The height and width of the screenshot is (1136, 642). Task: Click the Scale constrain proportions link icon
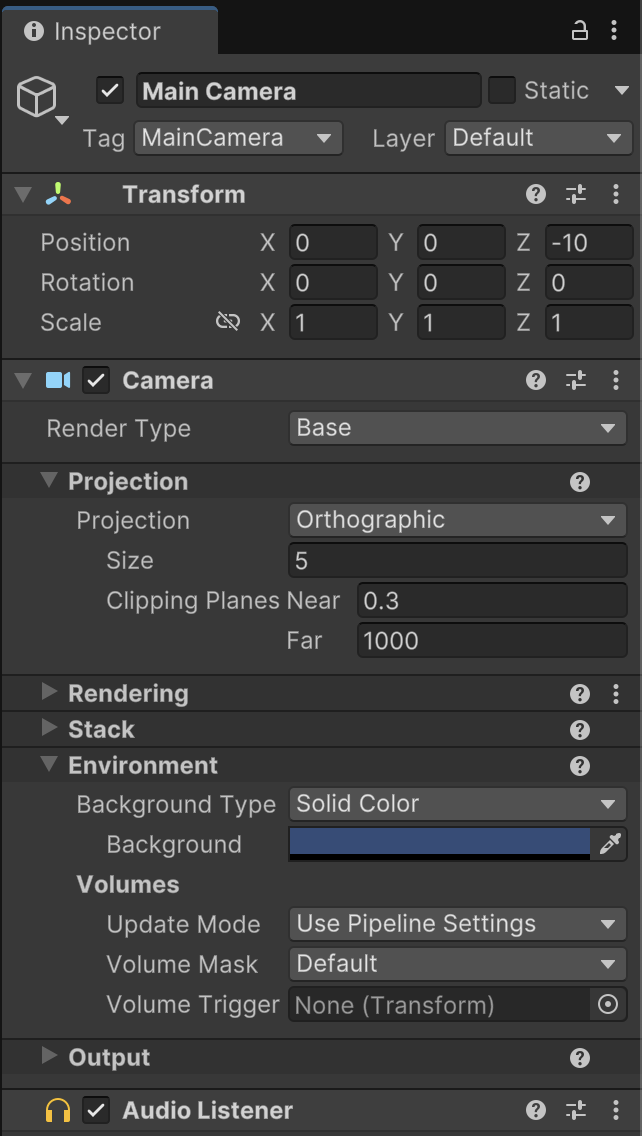pos(228,322)
